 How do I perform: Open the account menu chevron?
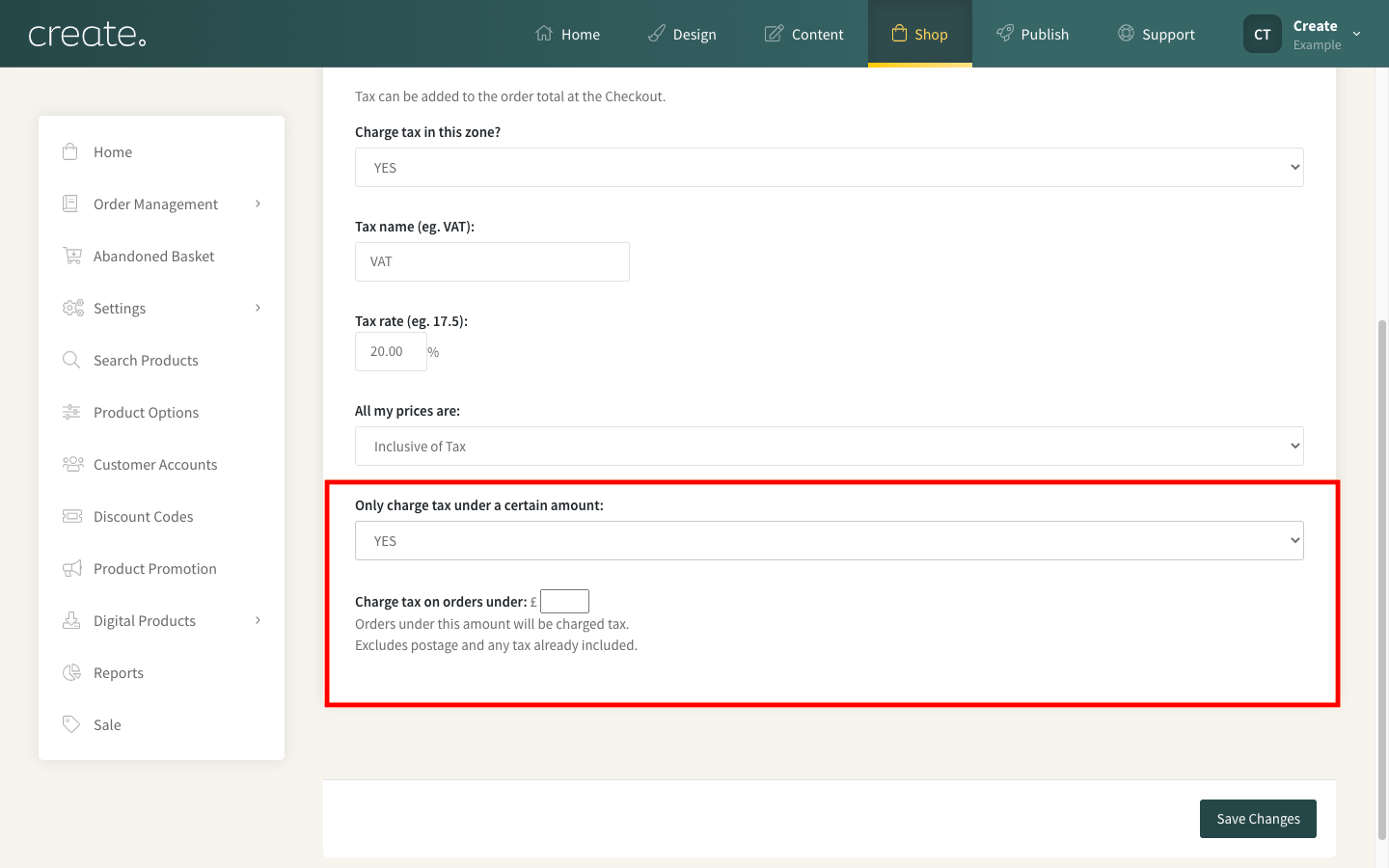(1357, 34)
